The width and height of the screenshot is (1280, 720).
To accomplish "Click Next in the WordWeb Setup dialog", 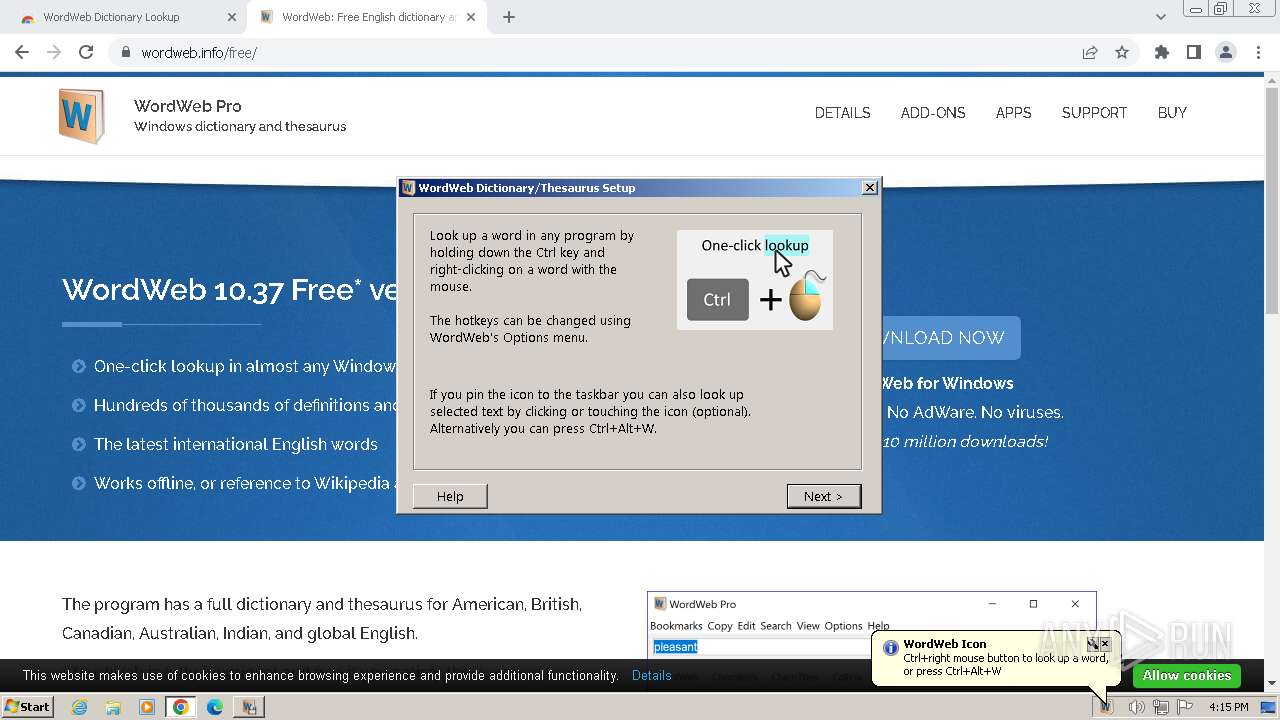I will tap(823, 496).
